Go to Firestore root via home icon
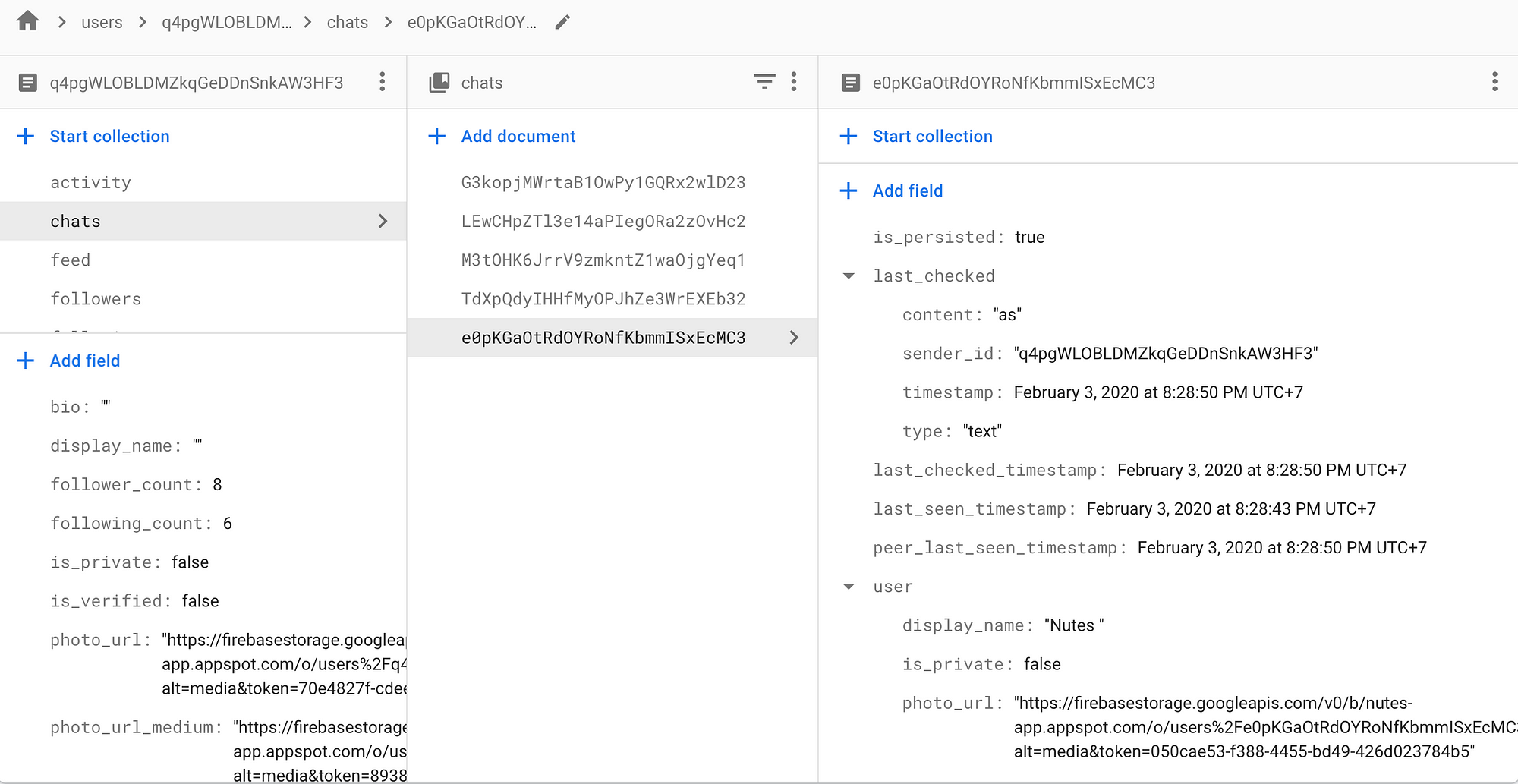 click(28, 21)
